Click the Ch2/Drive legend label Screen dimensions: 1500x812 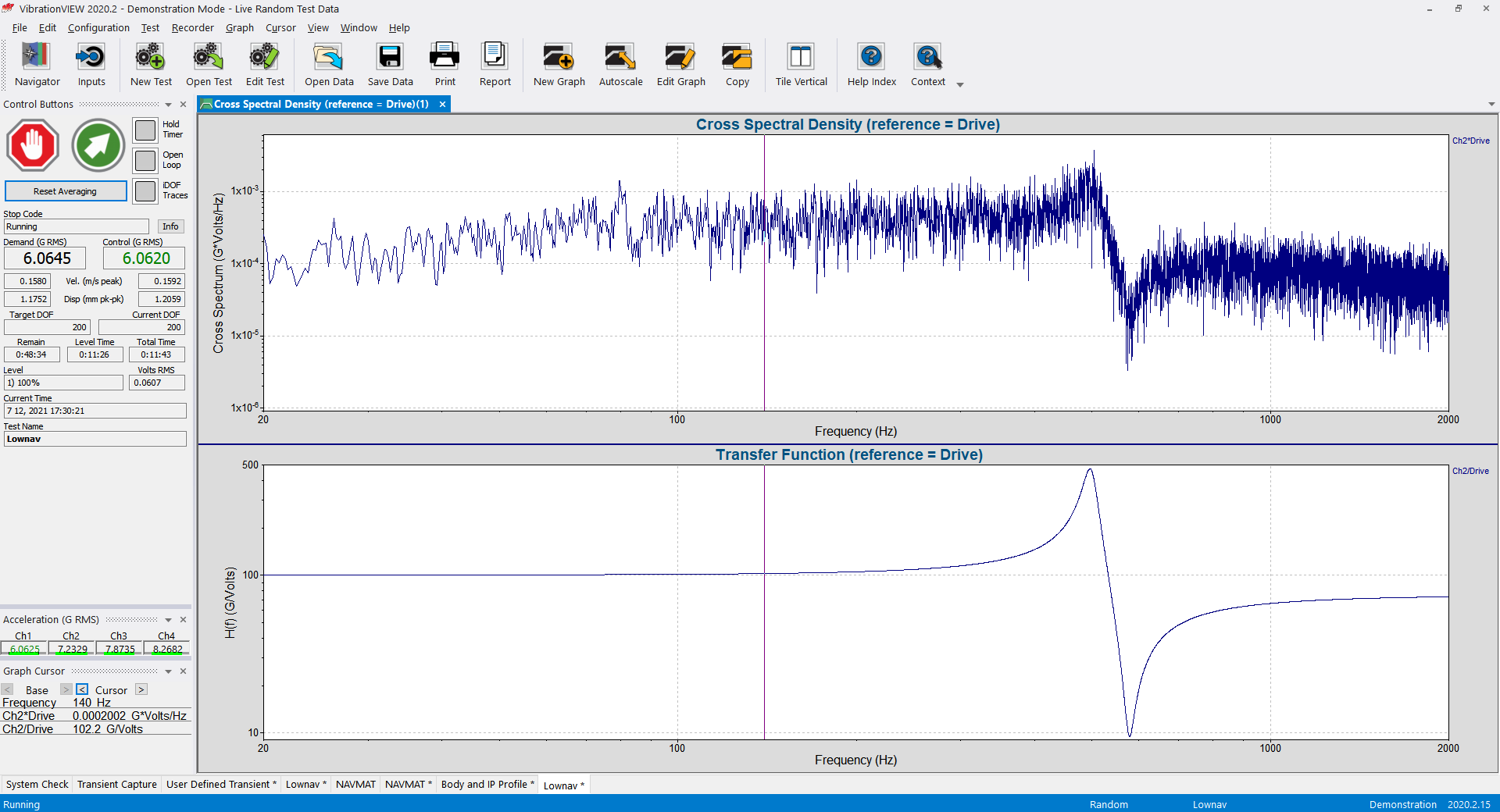point(1470,471)
